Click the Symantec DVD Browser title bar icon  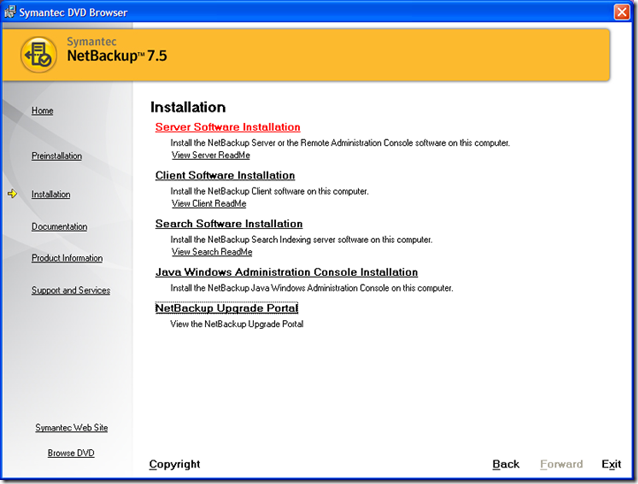pos(10,12)
